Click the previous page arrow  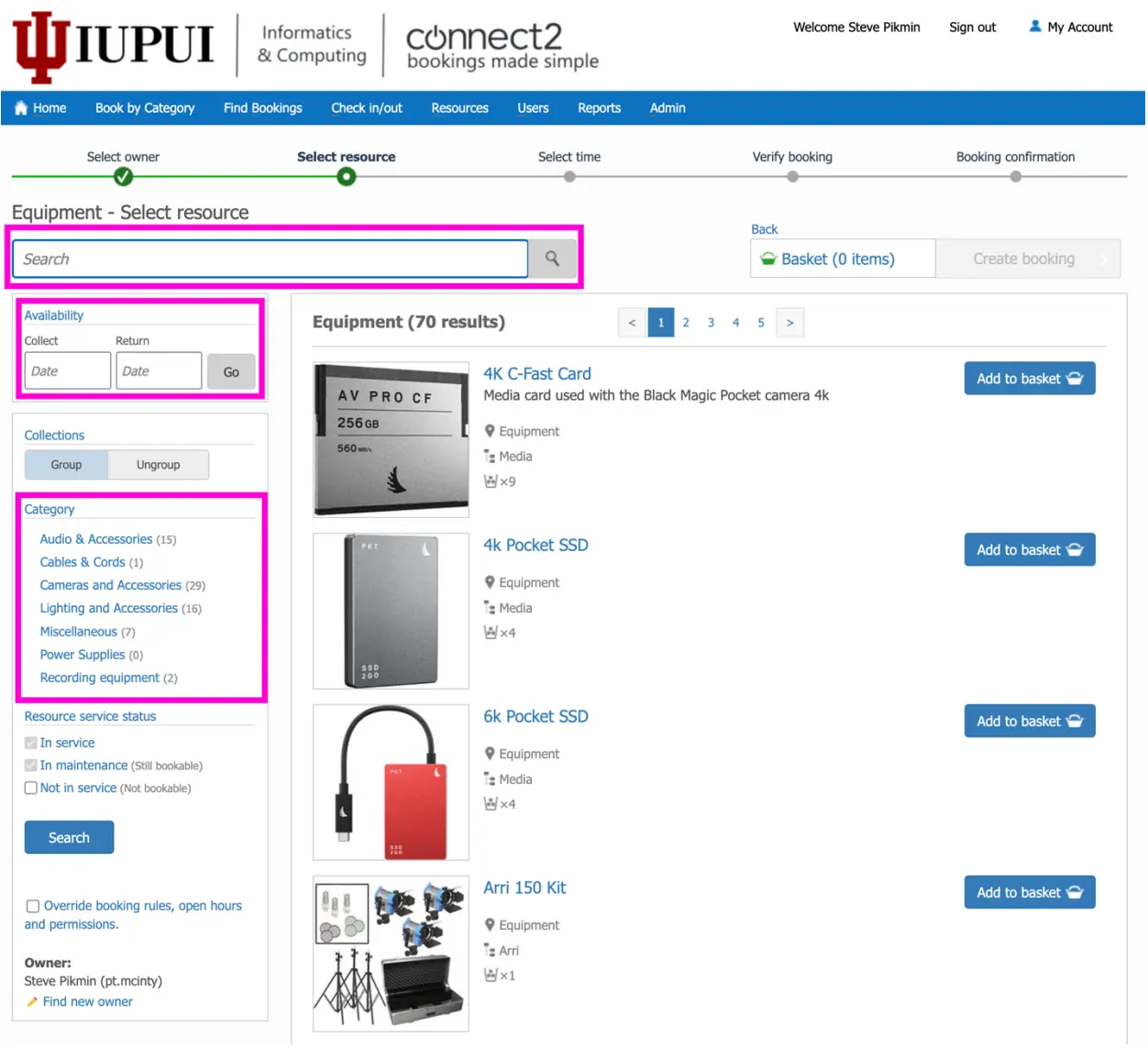tap(632, 323)
